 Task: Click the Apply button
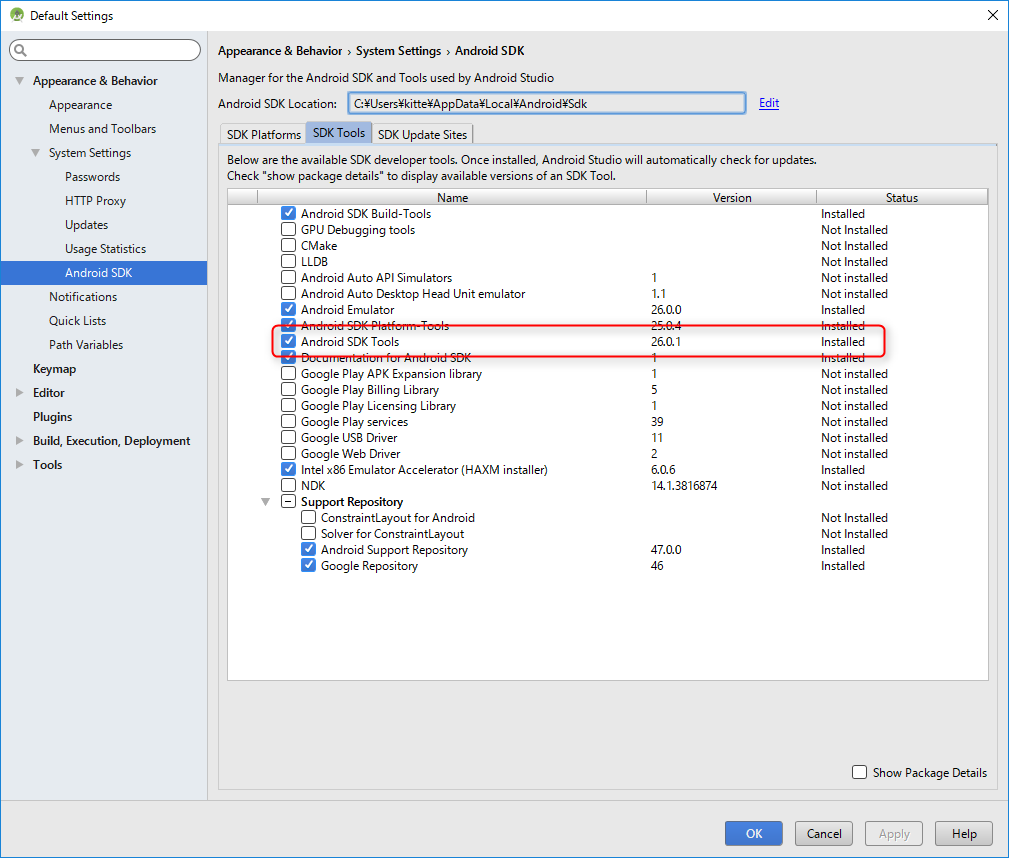(x=894, y=834)
